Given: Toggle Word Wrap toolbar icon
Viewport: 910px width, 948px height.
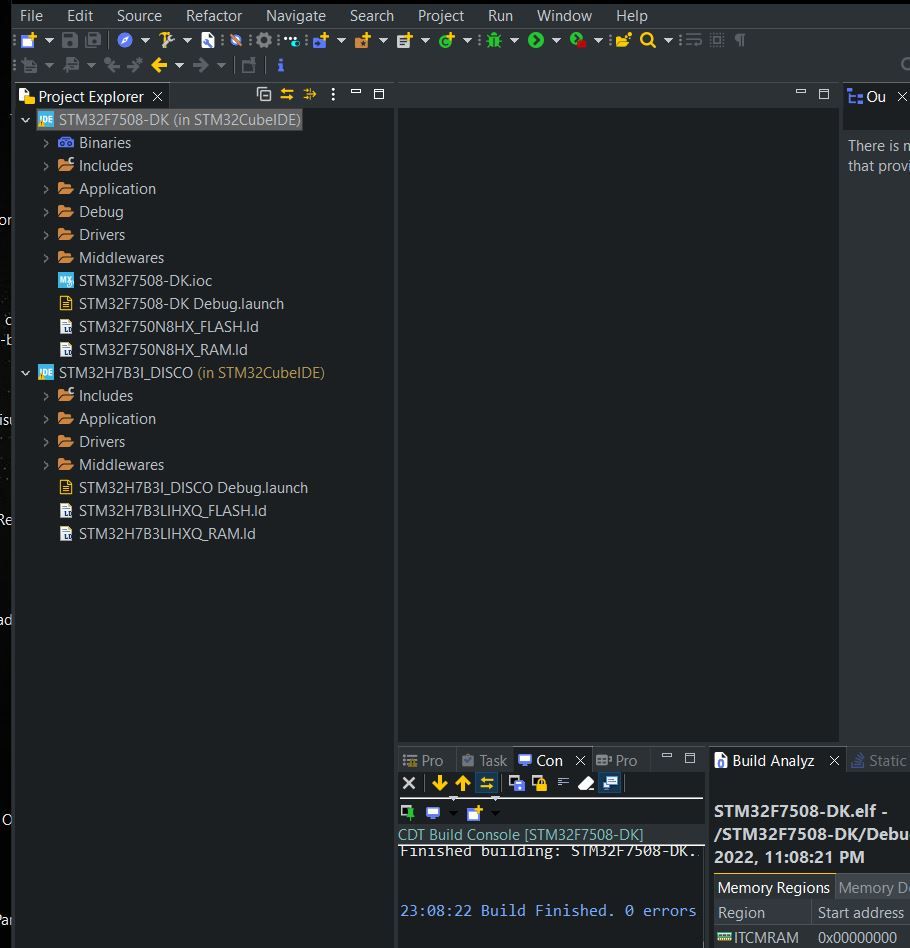Looking at the screenshot, I should coord(694,41).
